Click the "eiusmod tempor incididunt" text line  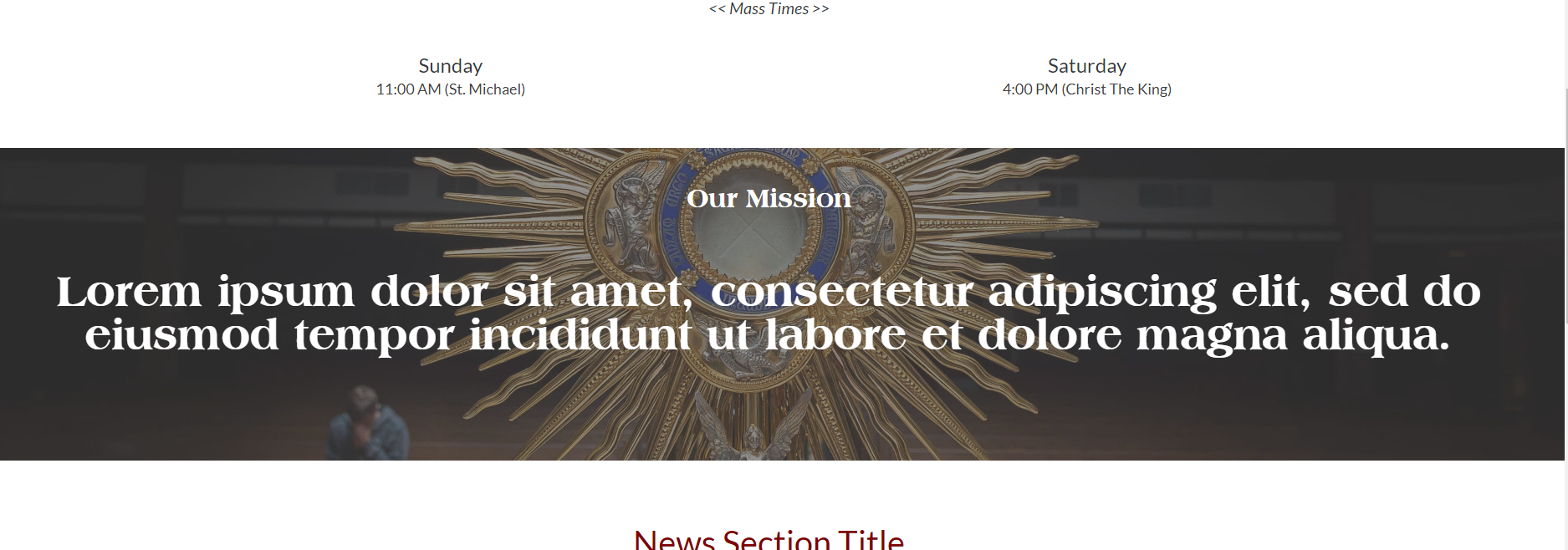(388, 335)
